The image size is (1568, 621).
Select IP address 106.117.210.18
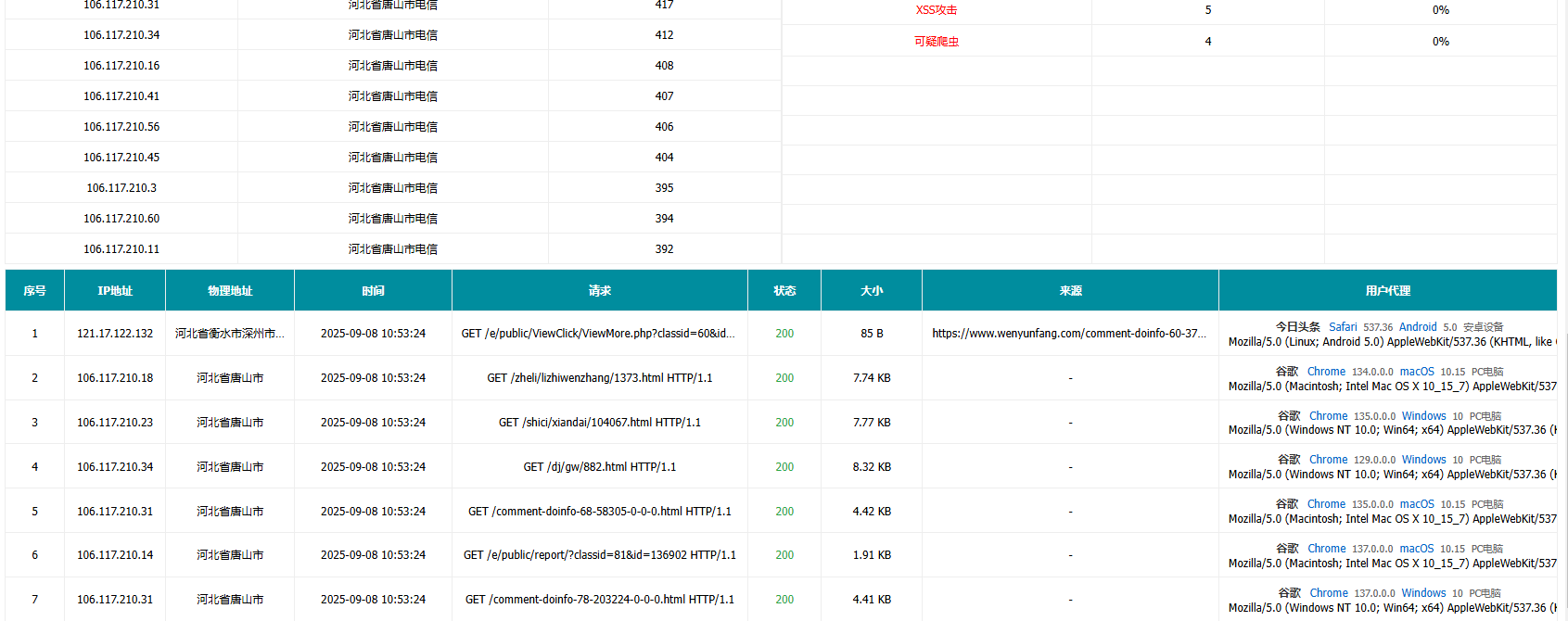[115, 378]
